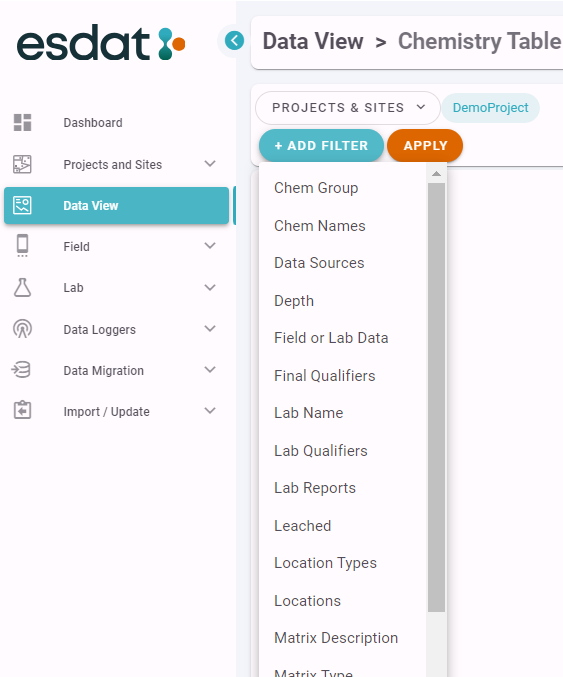Click the DemoProject chip
Screen dimensions: 563x677
pyautogui.click(x=490, y=108)
